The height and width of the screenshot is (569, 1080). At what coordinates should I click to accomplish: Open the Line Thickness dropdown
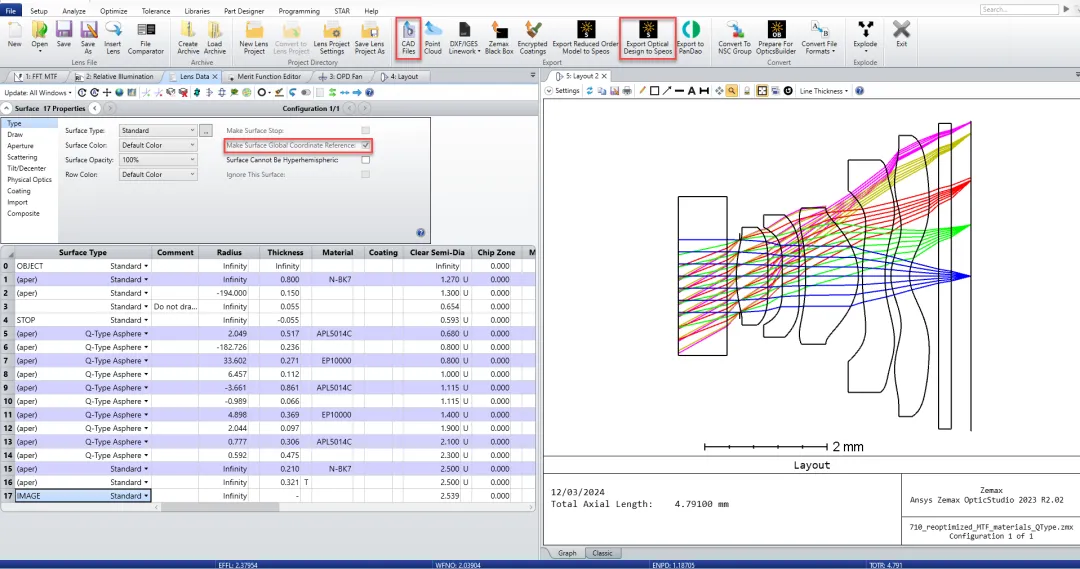coord(824,91)
